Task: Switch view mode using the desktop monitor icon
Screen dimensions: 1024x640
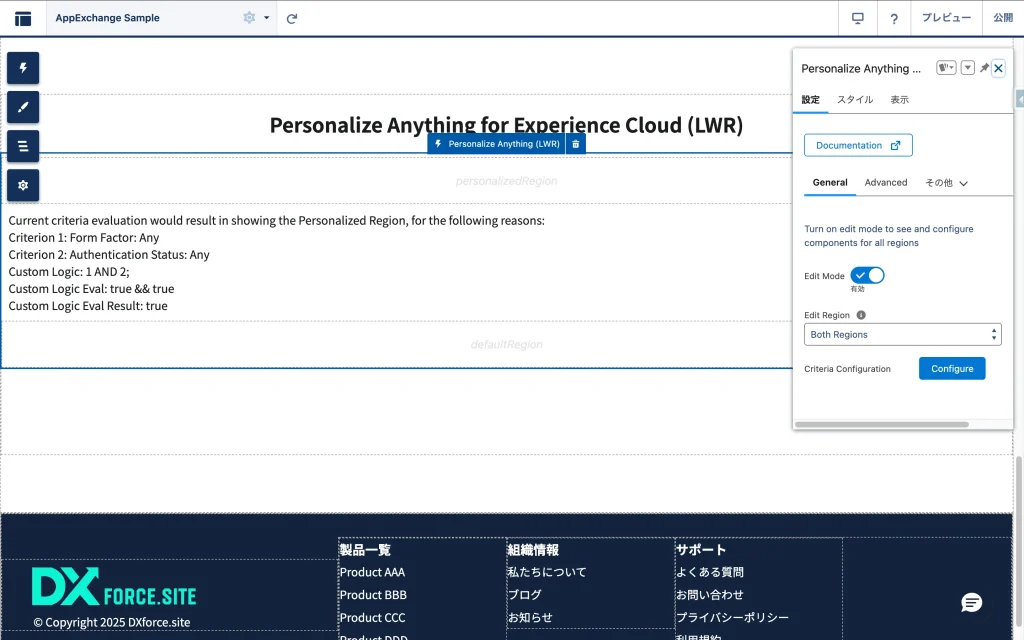Action: coord(857,18)
